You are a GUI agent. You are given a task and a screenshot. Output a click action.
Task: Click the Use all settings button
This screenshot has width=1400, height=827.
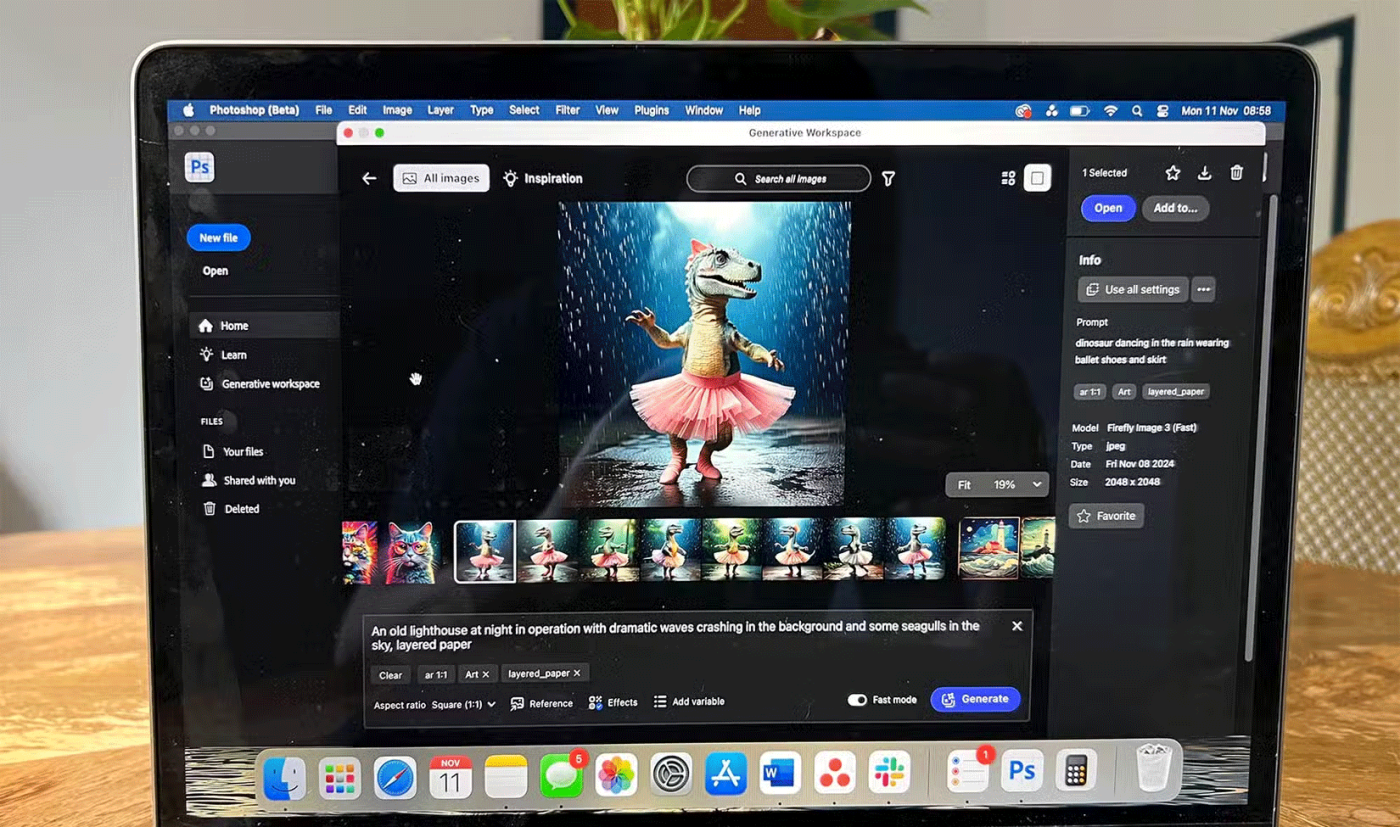pyautogui.click(x=1133, y=290)
